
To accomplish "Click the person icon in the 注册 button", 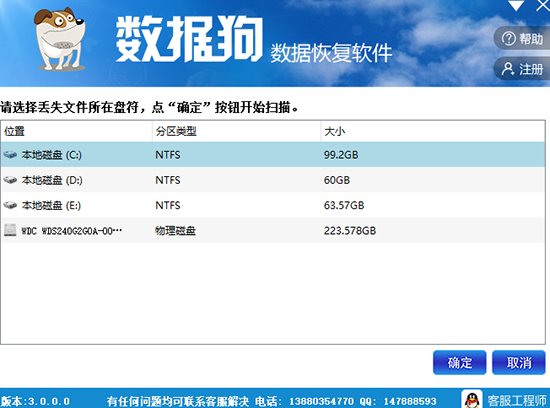I will point(508,69).
